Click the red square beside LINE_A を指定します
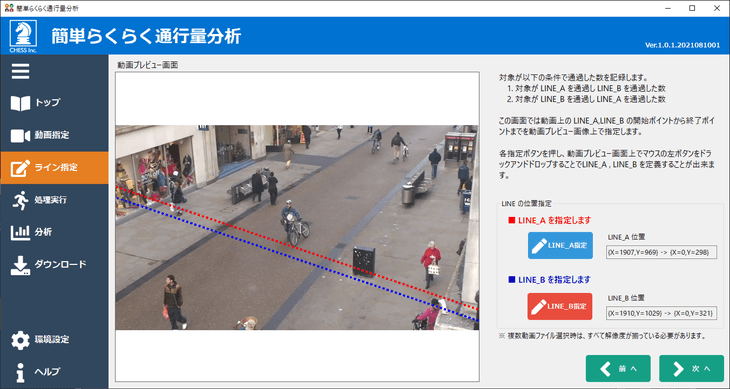Screen dimensions: 730x389 pos(512,221)
